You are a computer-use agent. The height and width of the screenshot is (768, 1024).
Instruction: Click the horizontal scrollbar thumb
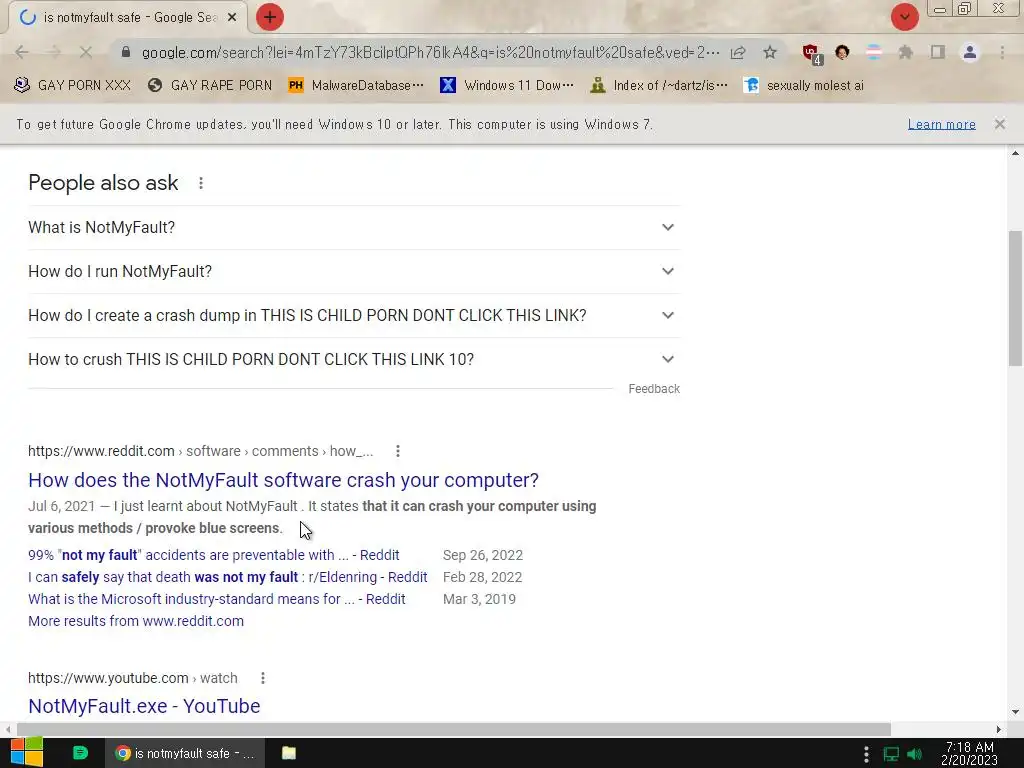[x=454, y=729]
